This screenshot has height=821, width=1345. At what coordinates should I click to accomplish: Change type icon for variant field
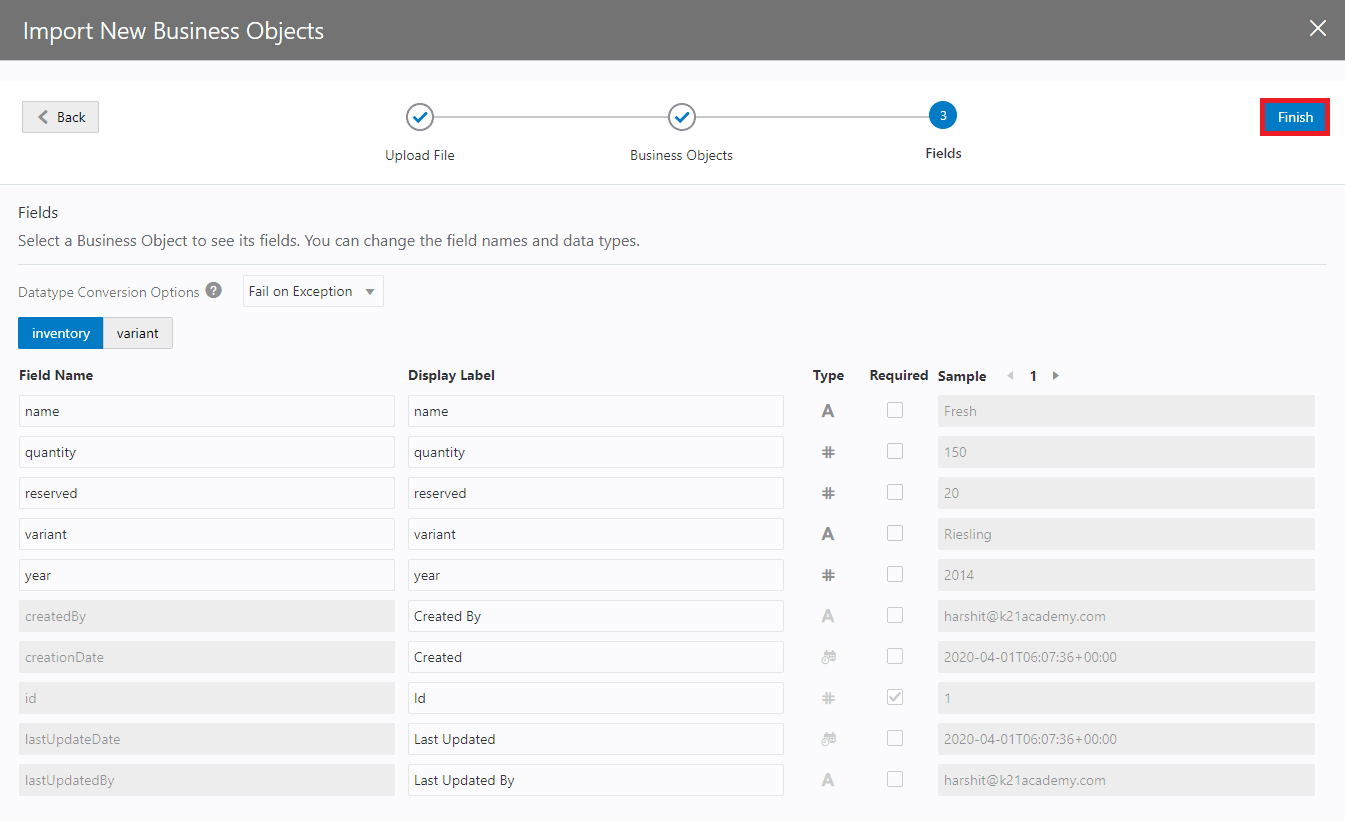828,534
